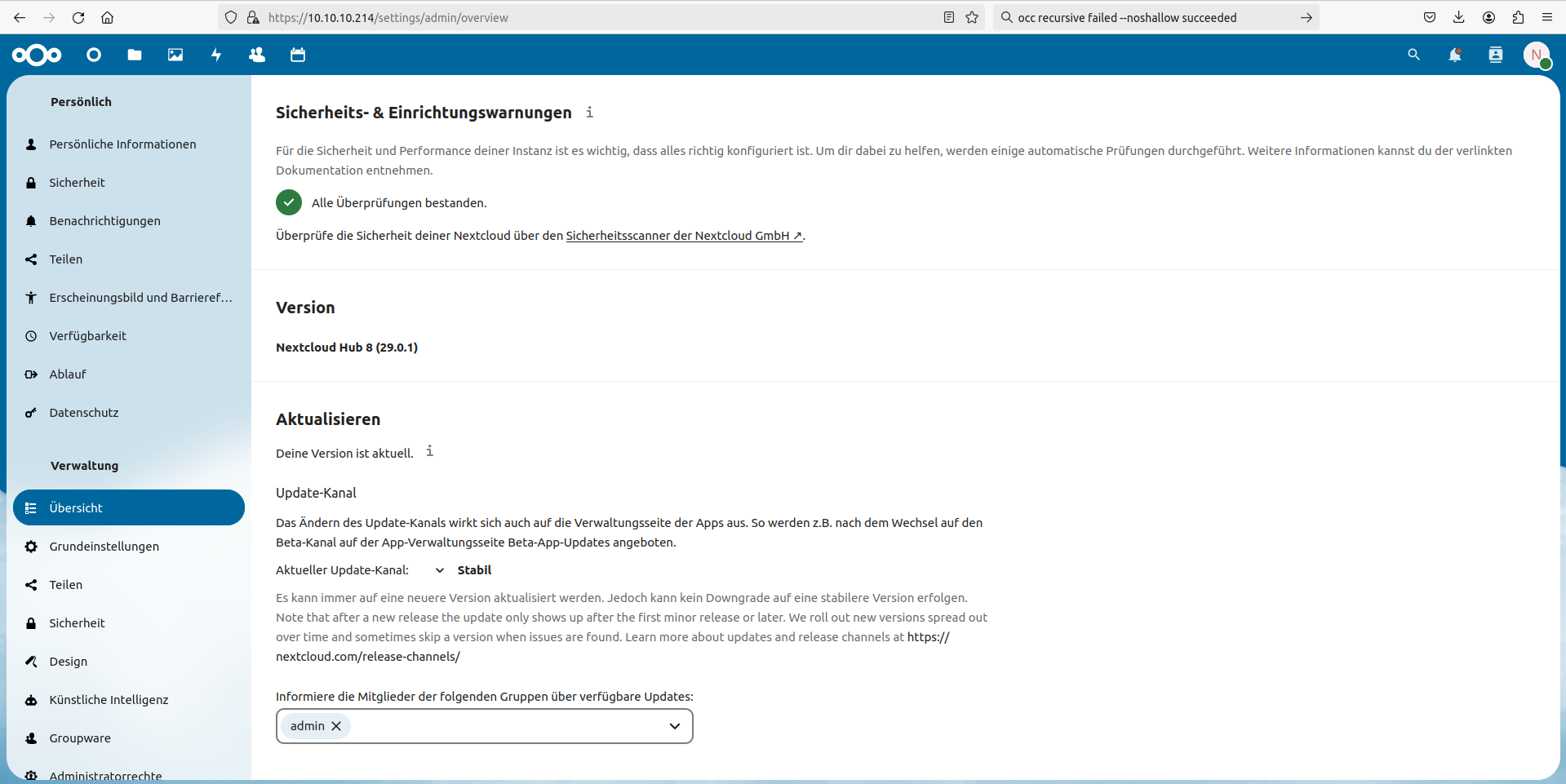The image size is (1566, 784).
Task: Open the Calendar app icon
Action: [298, 55]
